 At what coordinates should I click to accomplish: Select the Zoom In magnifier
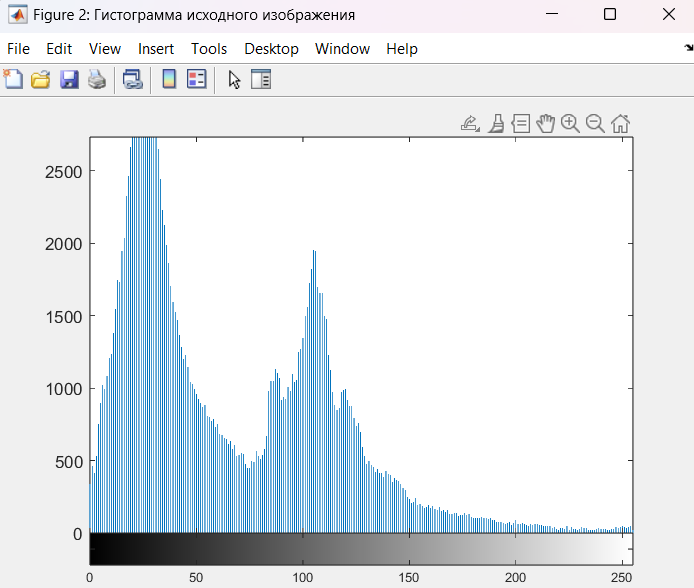coord(570,123)
